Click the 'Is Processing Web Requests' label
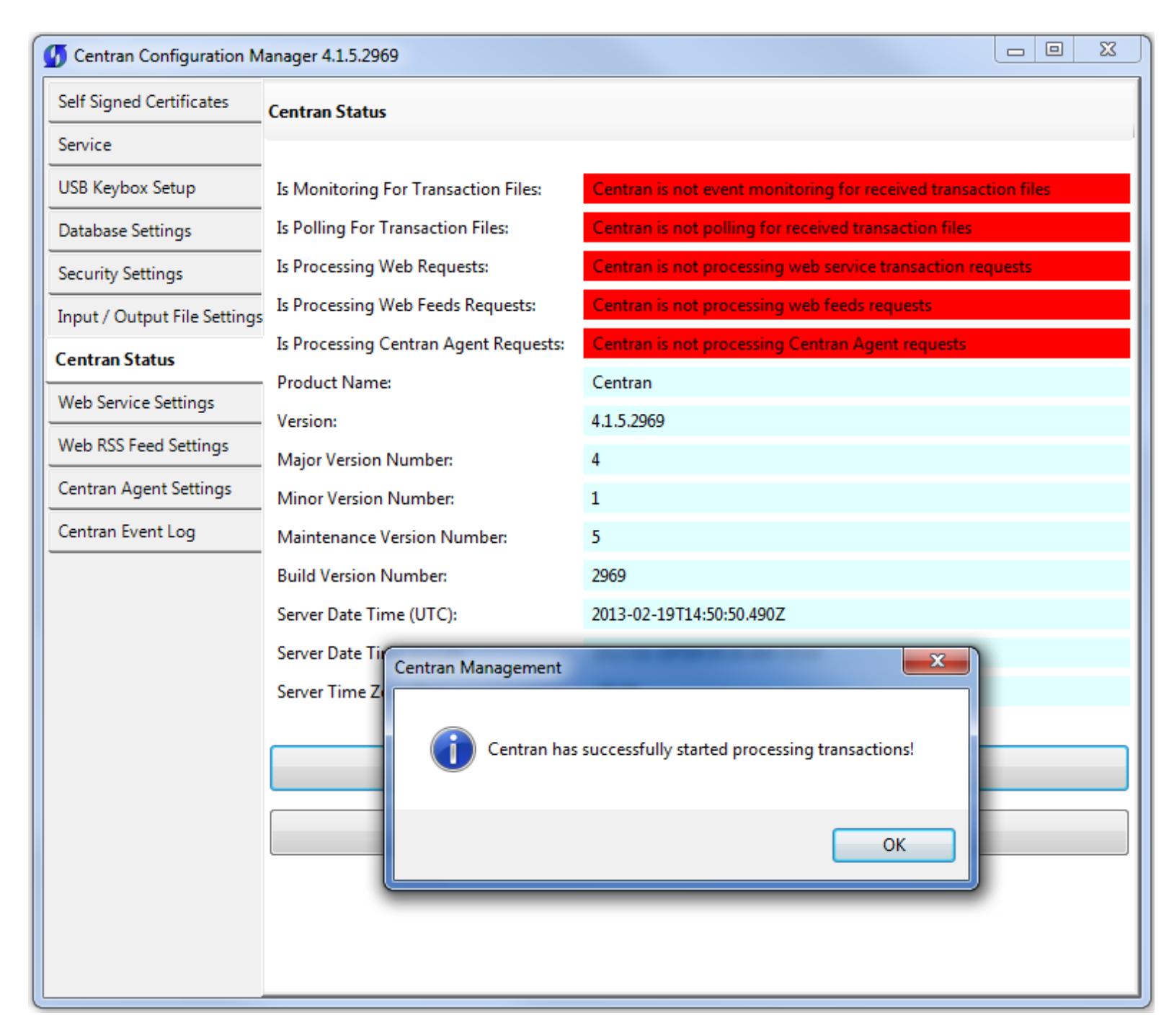This screenshot has height=1036, width=1174. click(383, 267)
